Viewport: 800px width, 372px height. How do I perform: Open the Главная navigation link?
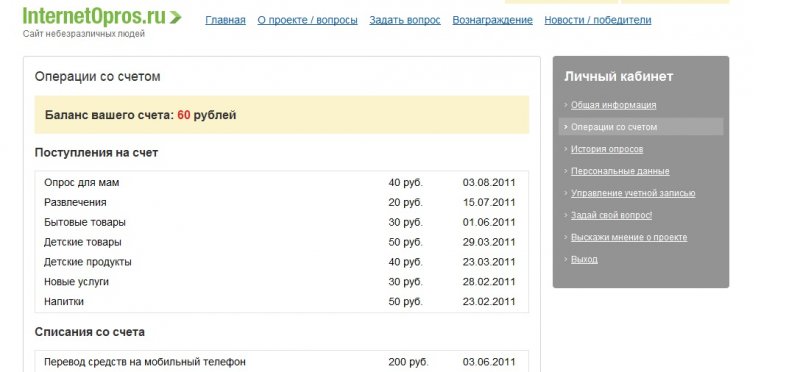(x=225, y=20)
